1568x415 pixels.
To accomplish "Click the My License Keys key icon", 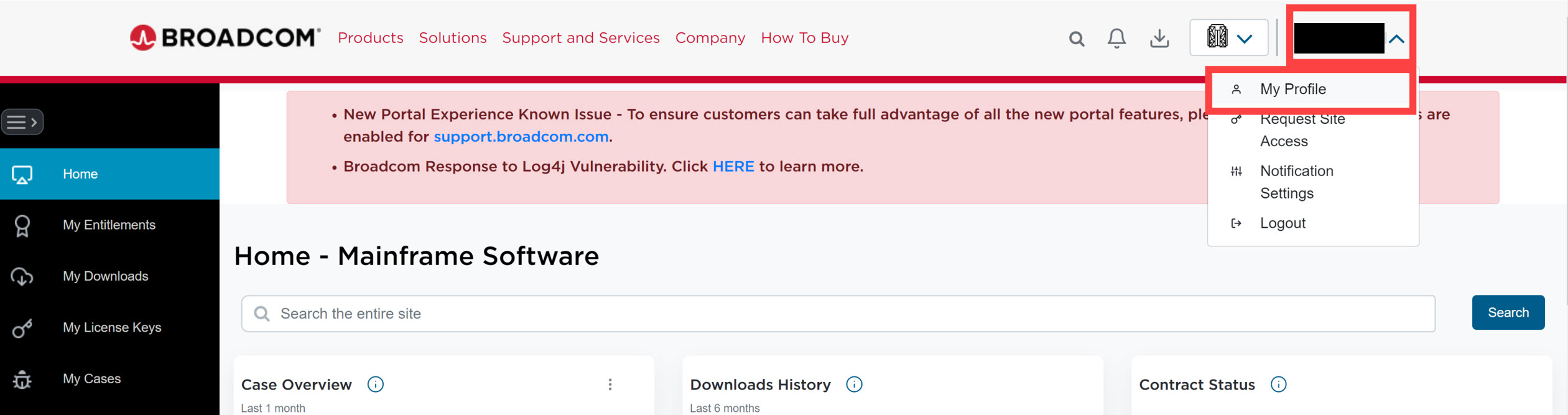I will 22,328.
